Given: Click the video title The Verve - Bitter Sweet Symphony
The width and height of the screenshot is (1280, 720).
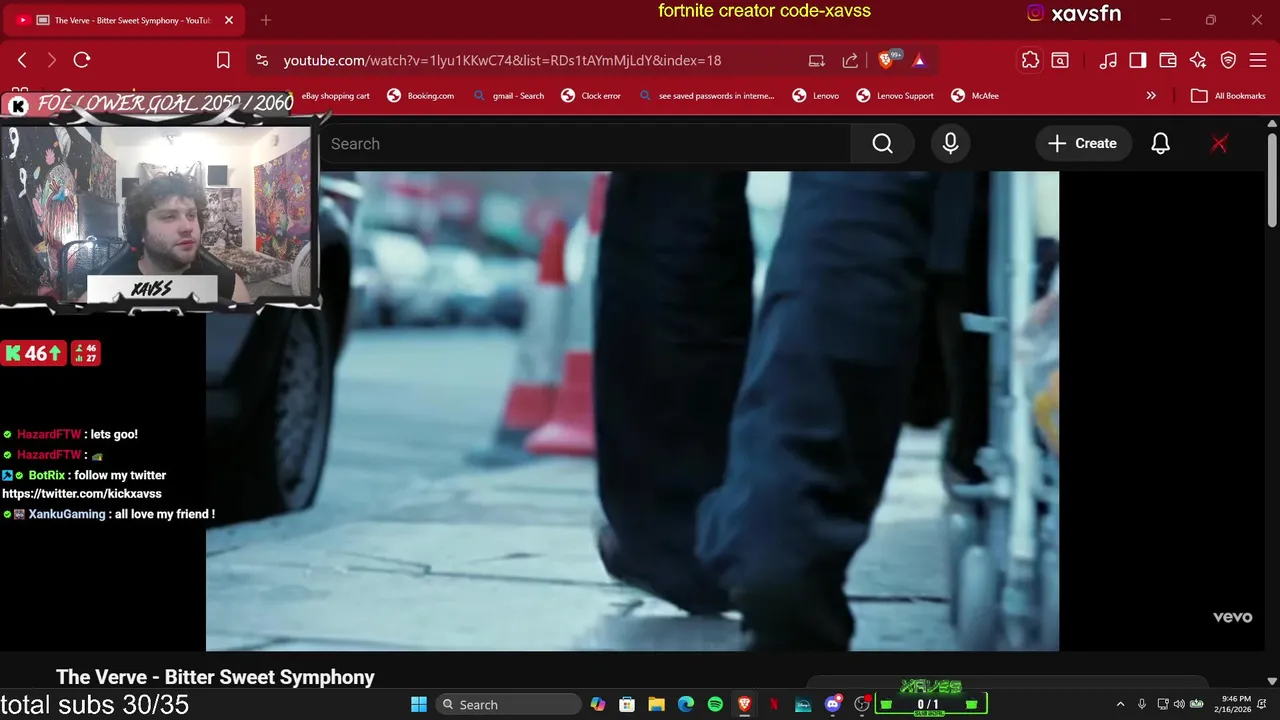Looking at the screenshot, I should pyautogui.click(x=215, y=677).
